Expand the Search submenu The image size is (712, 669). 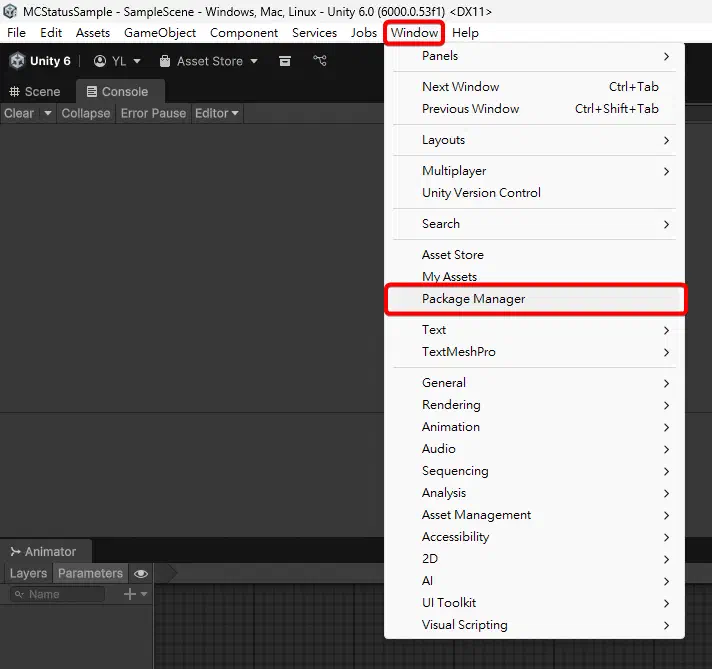click(x=534, y=224)
